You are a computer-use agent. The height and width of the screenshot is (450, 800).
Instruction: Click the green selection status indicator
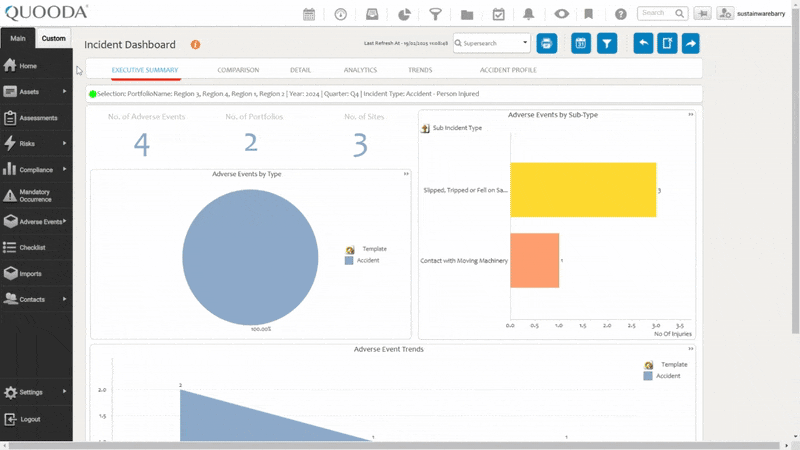(92, 94)
